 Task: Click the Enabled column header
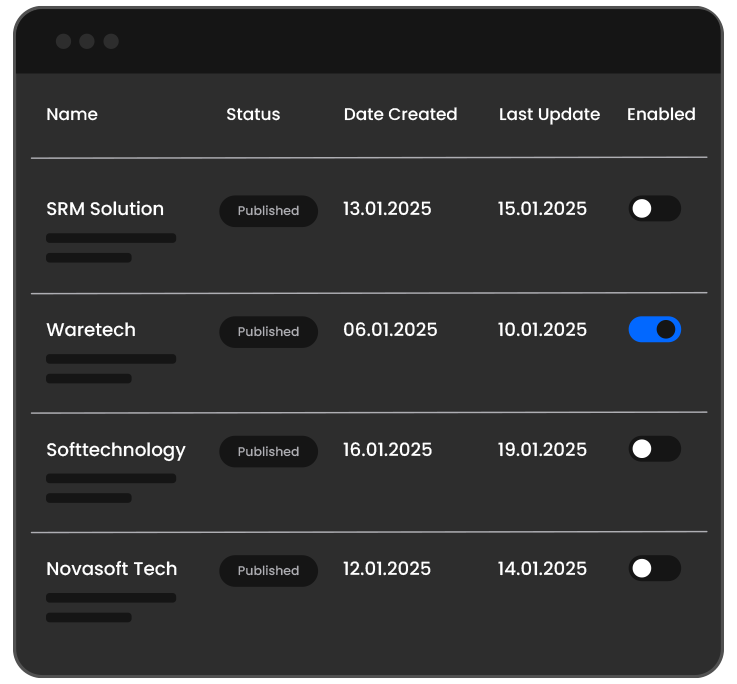click(661, 114)
